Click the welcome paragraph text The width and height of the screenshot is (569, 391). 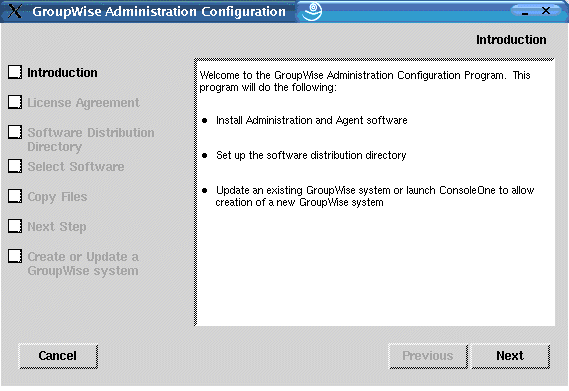pyautogui.click(x=365, y=81)
